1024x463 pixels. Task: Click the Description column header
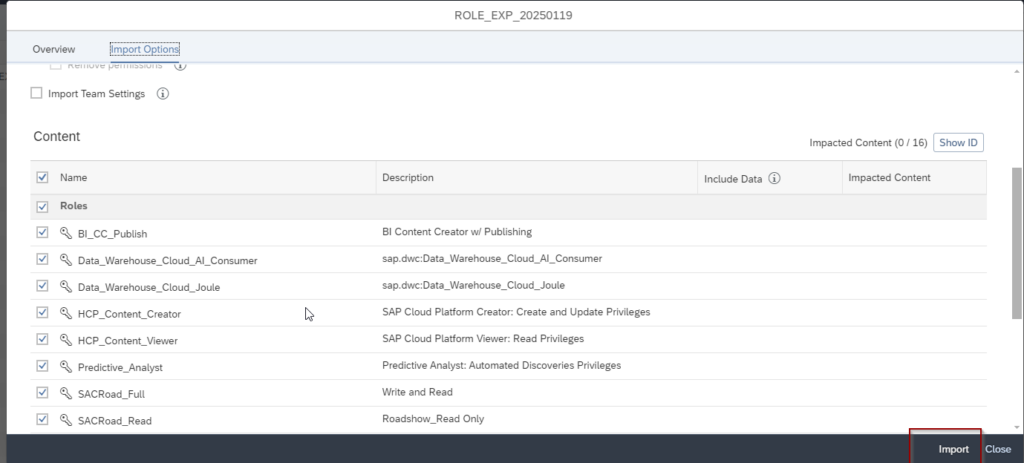click(408, 178)
